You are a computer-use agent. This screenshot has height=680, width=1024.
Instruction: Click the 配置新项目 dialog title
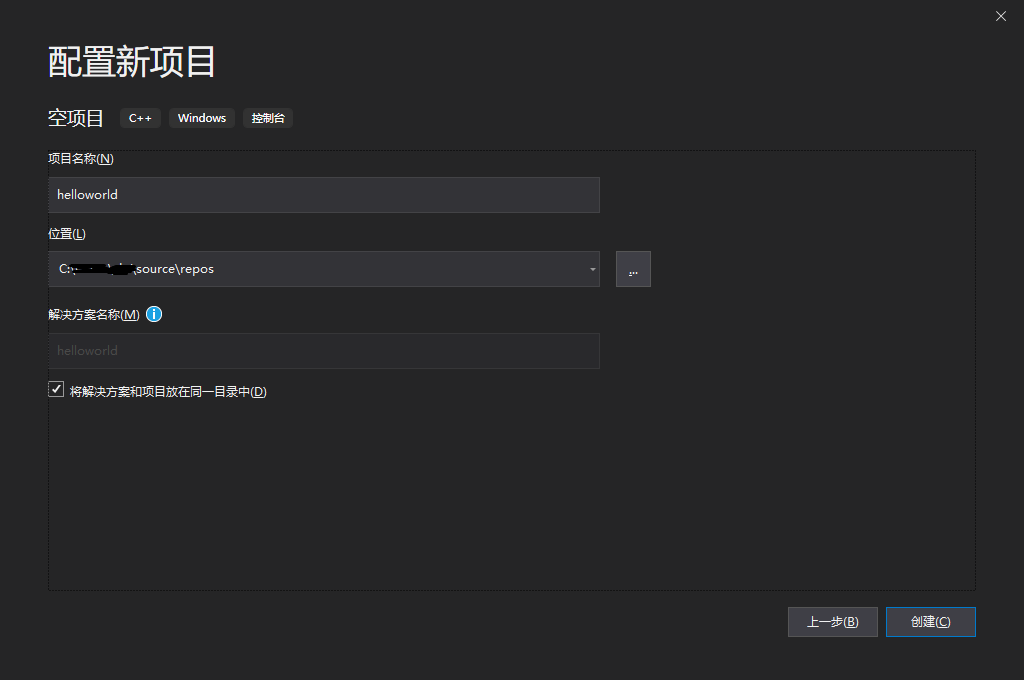tap(131, 62)
